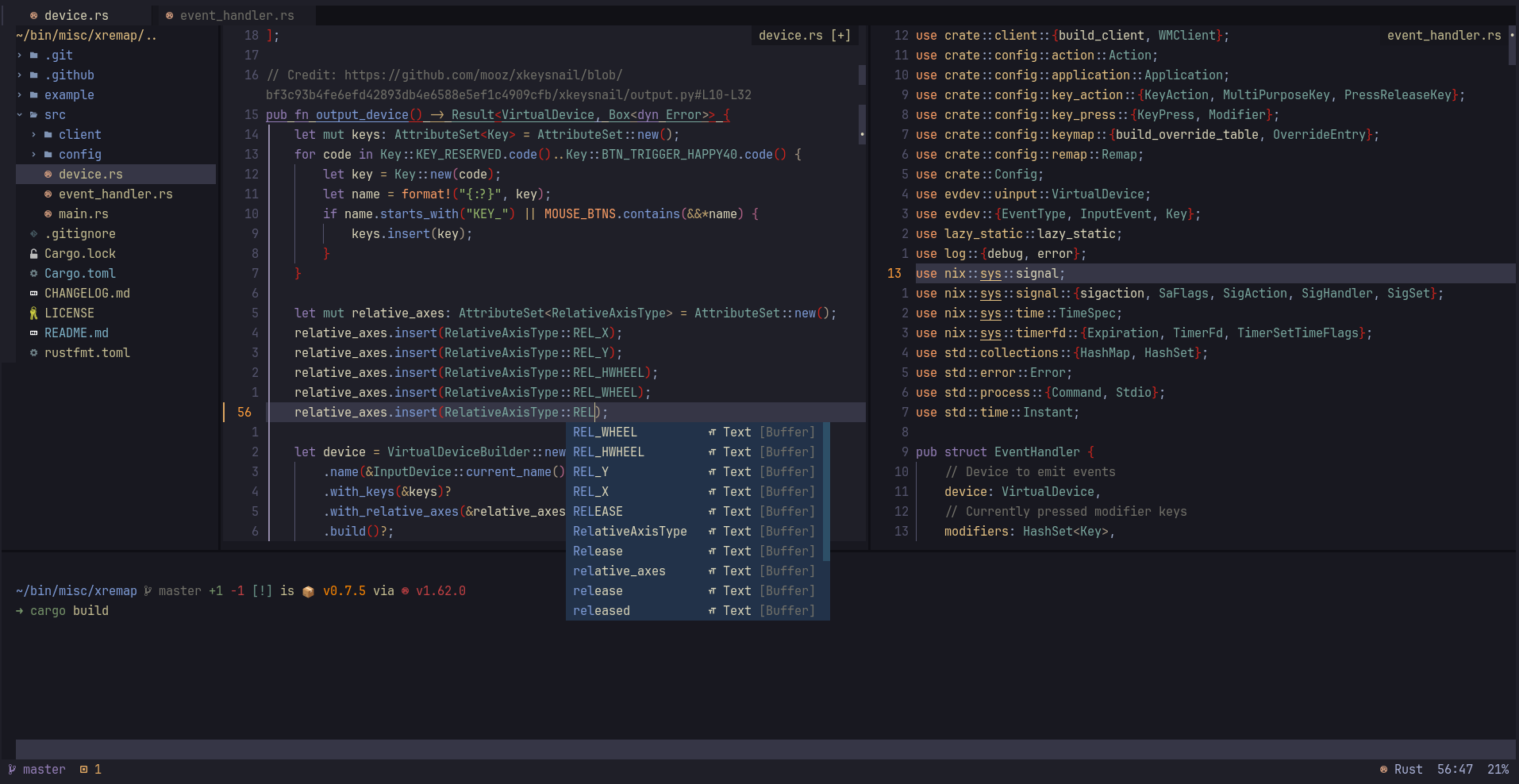
Task: Click the markdown icon beside README.md
Action: [33, 332]
